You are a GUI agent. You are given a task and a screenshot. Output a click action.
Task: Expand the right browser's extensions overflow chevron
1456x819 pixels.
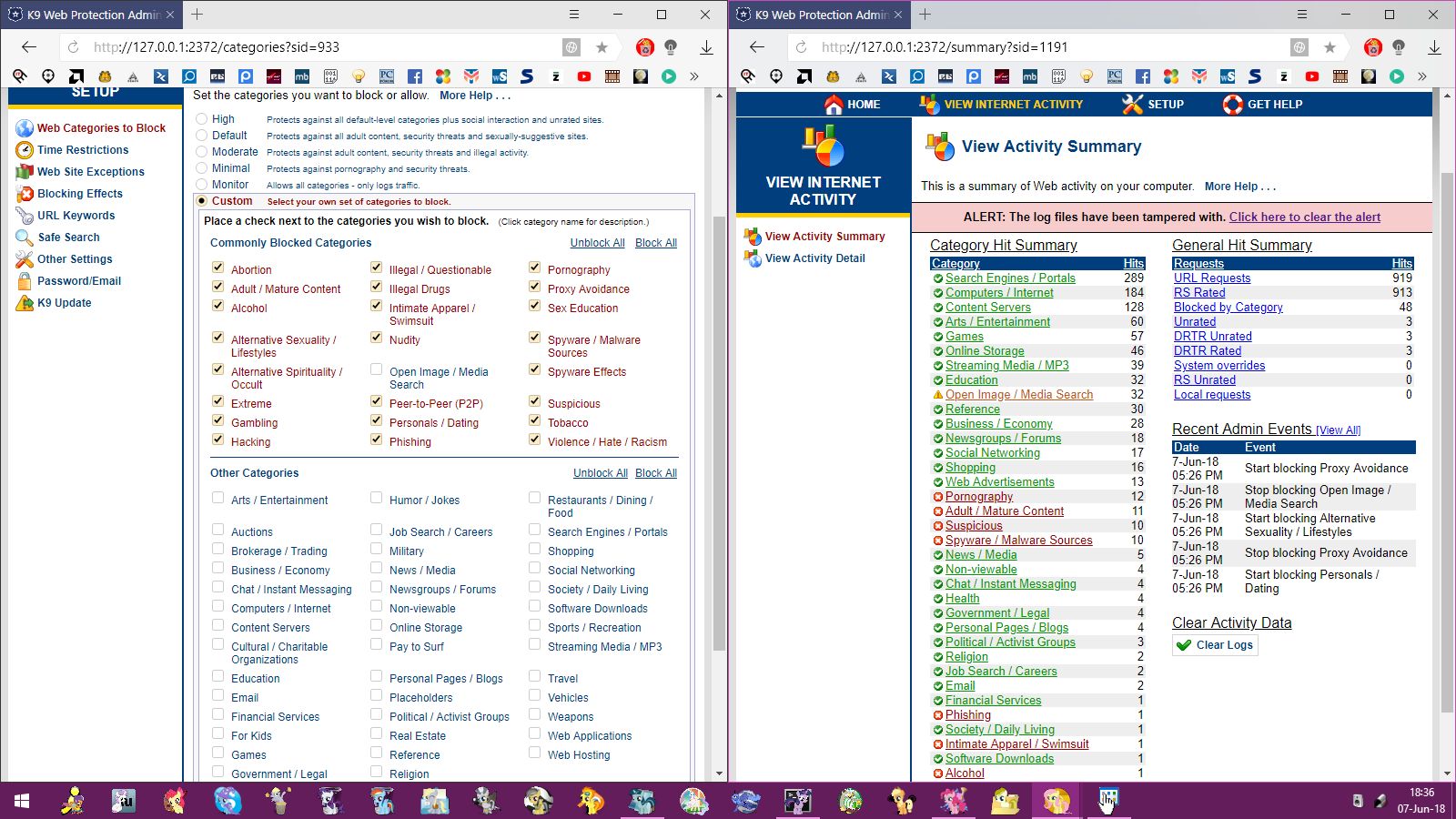point(1422,76)
